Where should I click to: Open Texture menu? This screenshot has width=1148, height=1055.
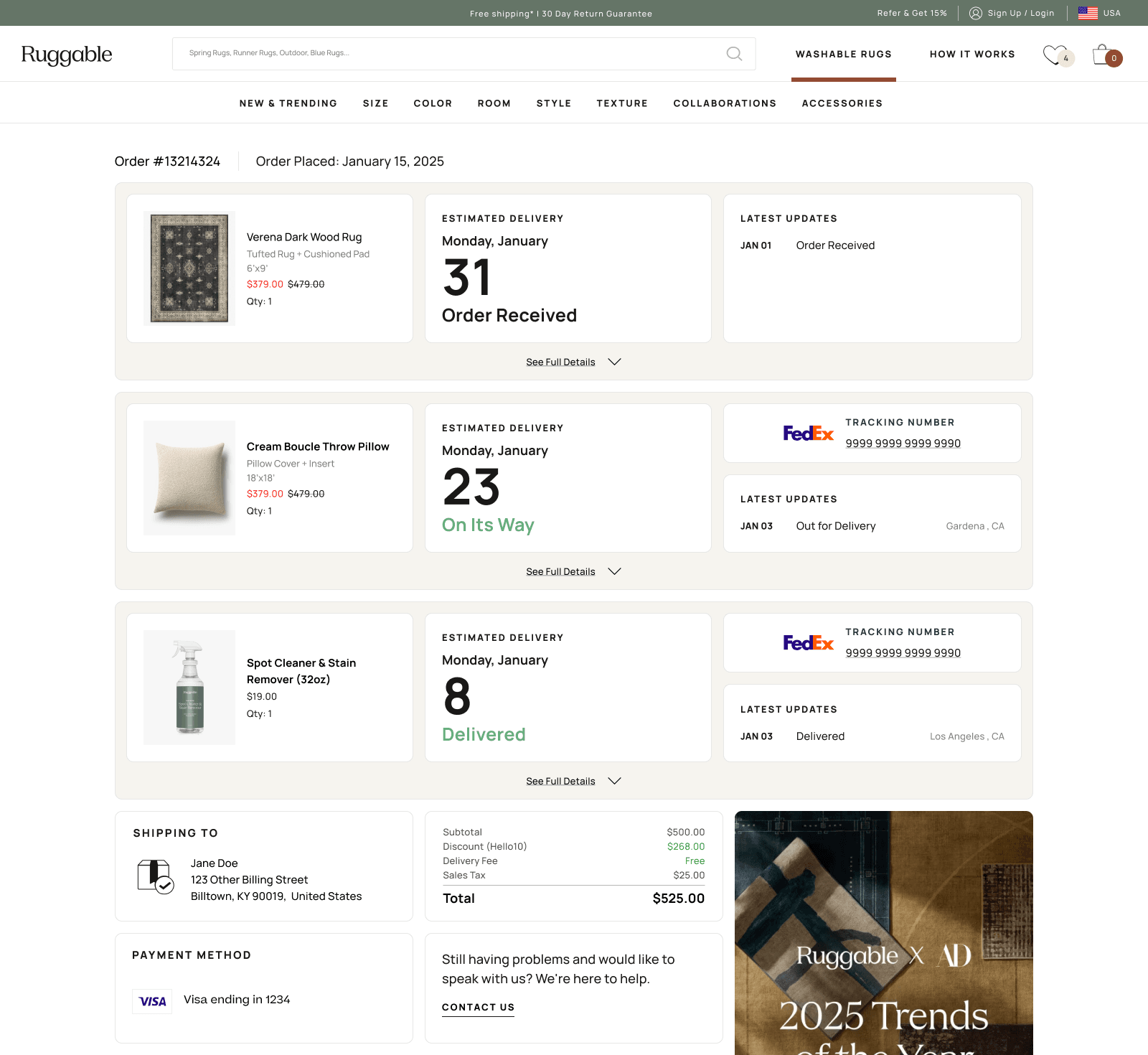click(x=622, y=103)
